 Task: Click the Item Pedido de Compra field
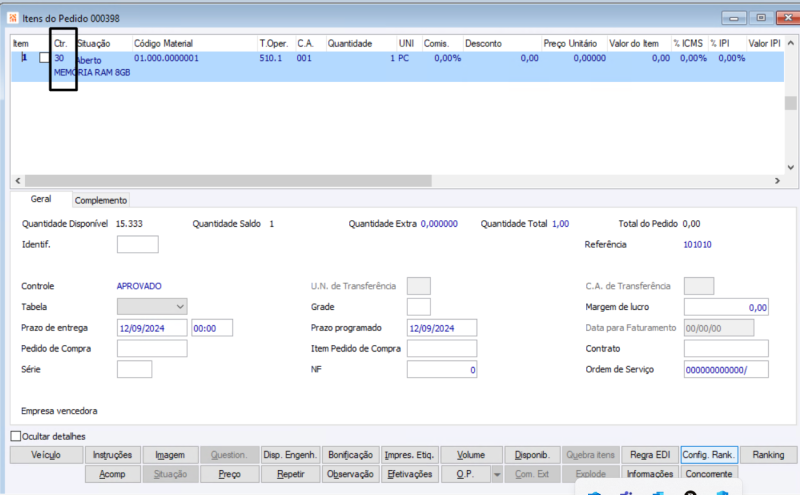coord(442,349)
